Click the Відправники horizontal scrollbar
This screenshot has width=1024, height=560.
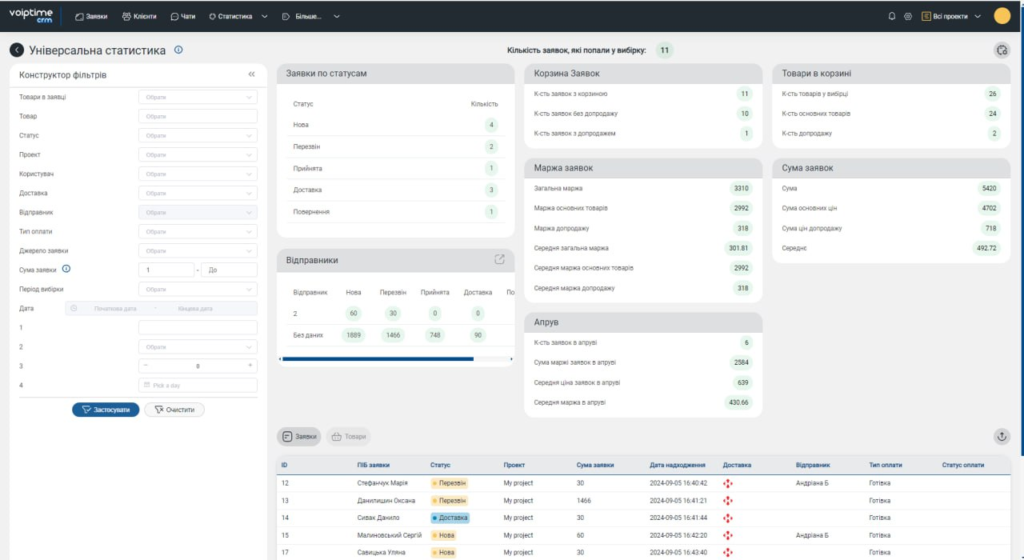(x=378, y=359)
